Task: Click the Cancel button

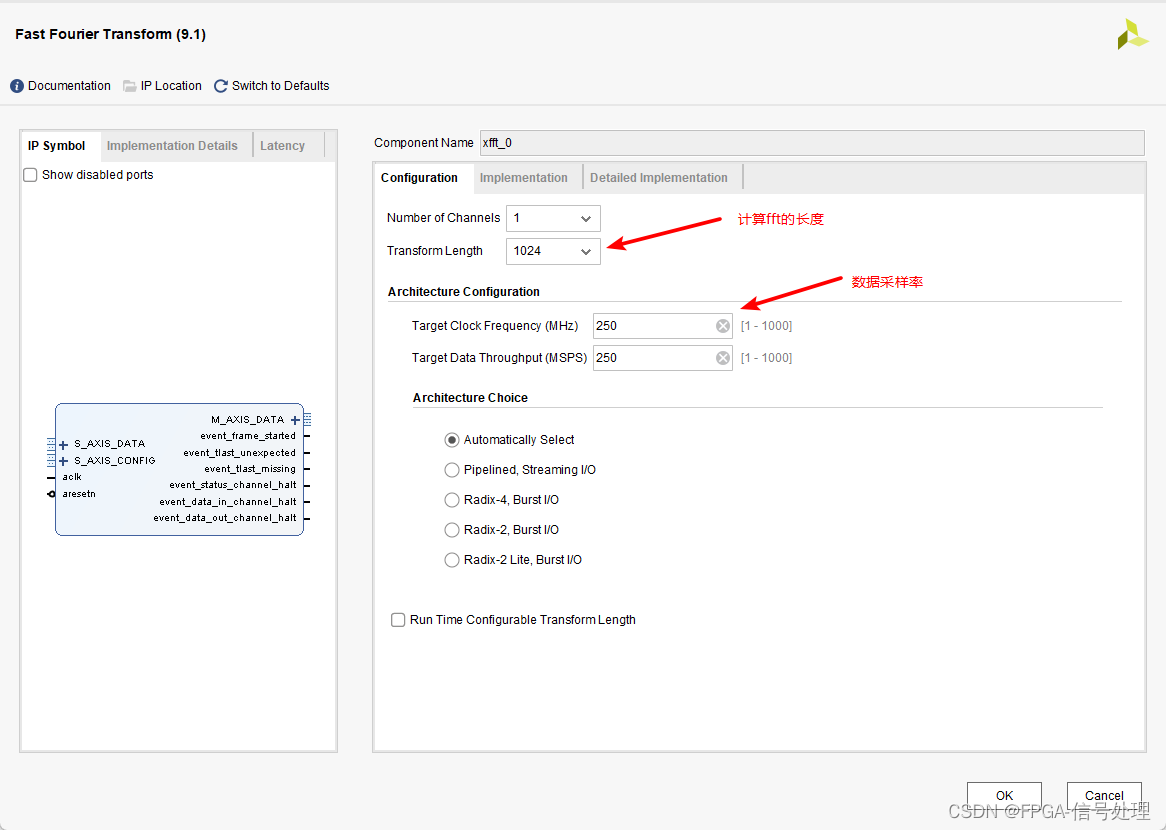Action: click(1104, 795)
